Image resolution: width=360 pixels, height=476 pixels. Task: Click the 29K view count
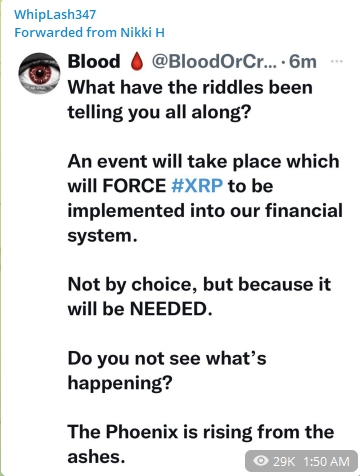pos(284,461)
